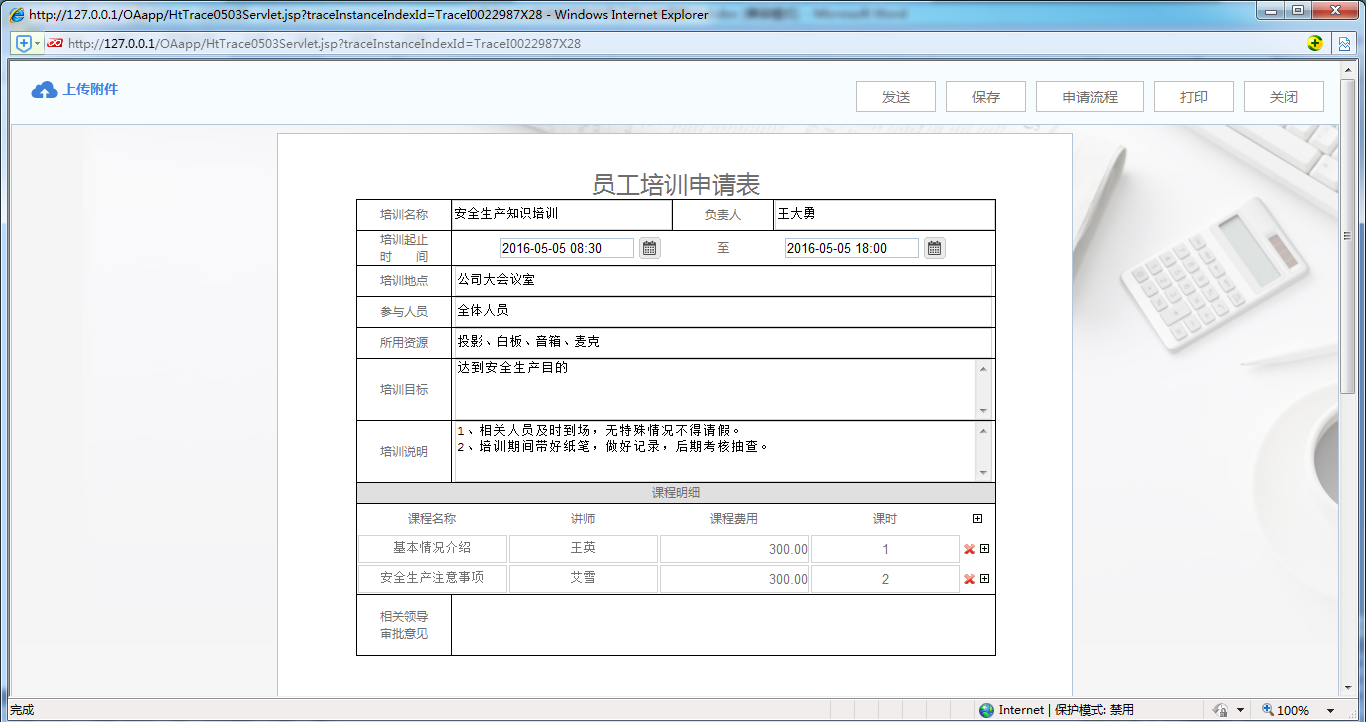
Task: Delete the 基本情况介绍 course row
Action: point(968,548)
